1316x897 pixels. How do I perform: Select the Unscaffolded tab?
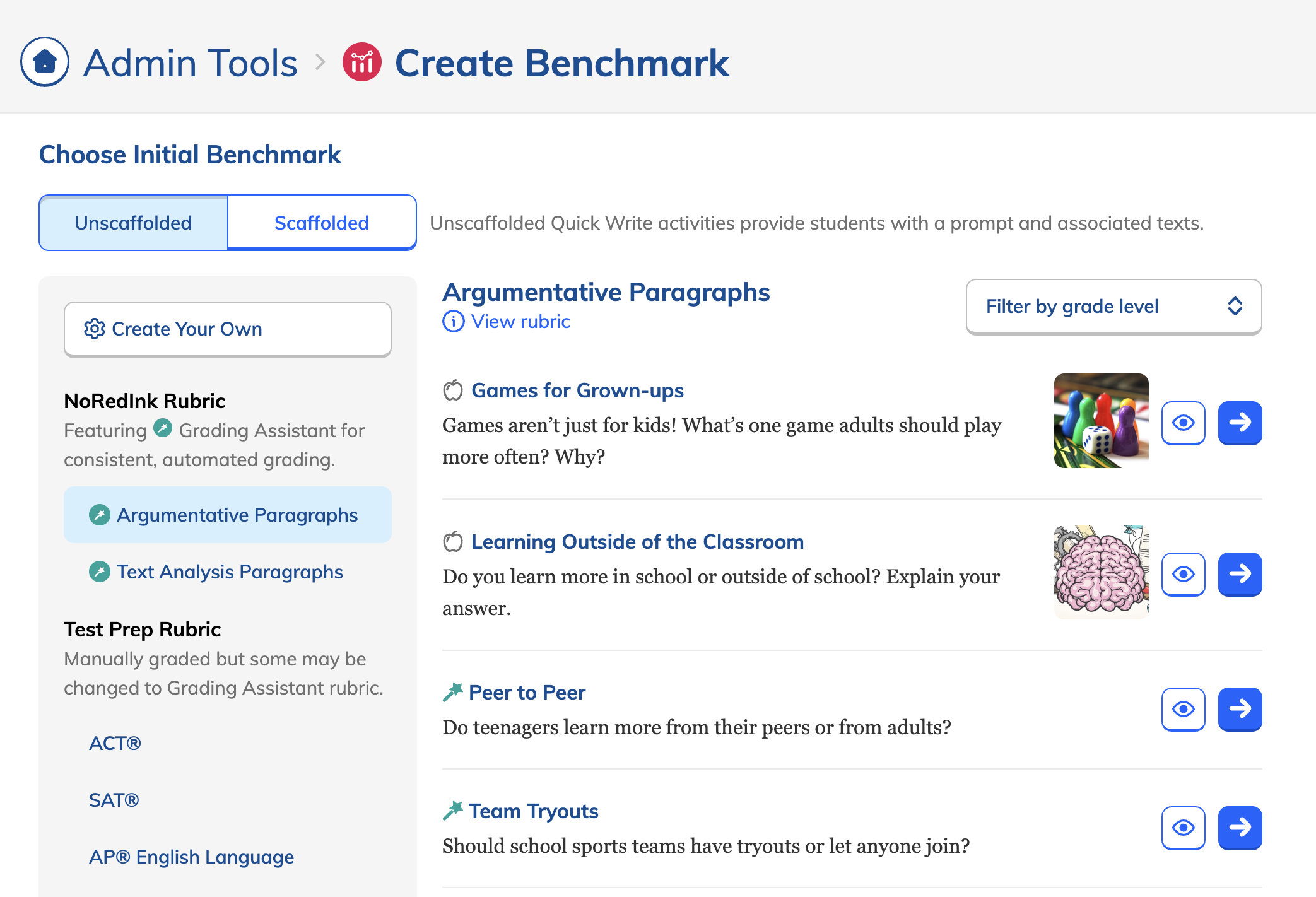(x=133, y=223)
